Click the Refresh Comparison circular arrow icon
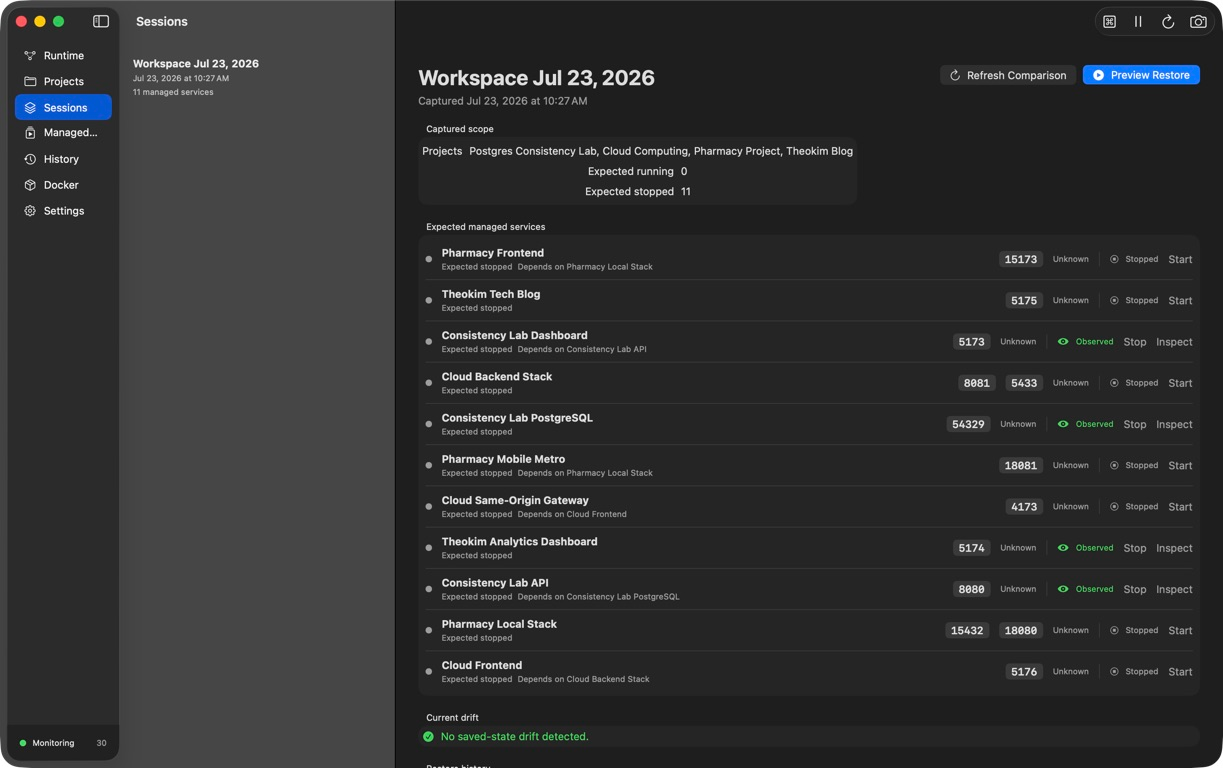Viewport: 1223px width, 768px height. [x=955, y=75]
